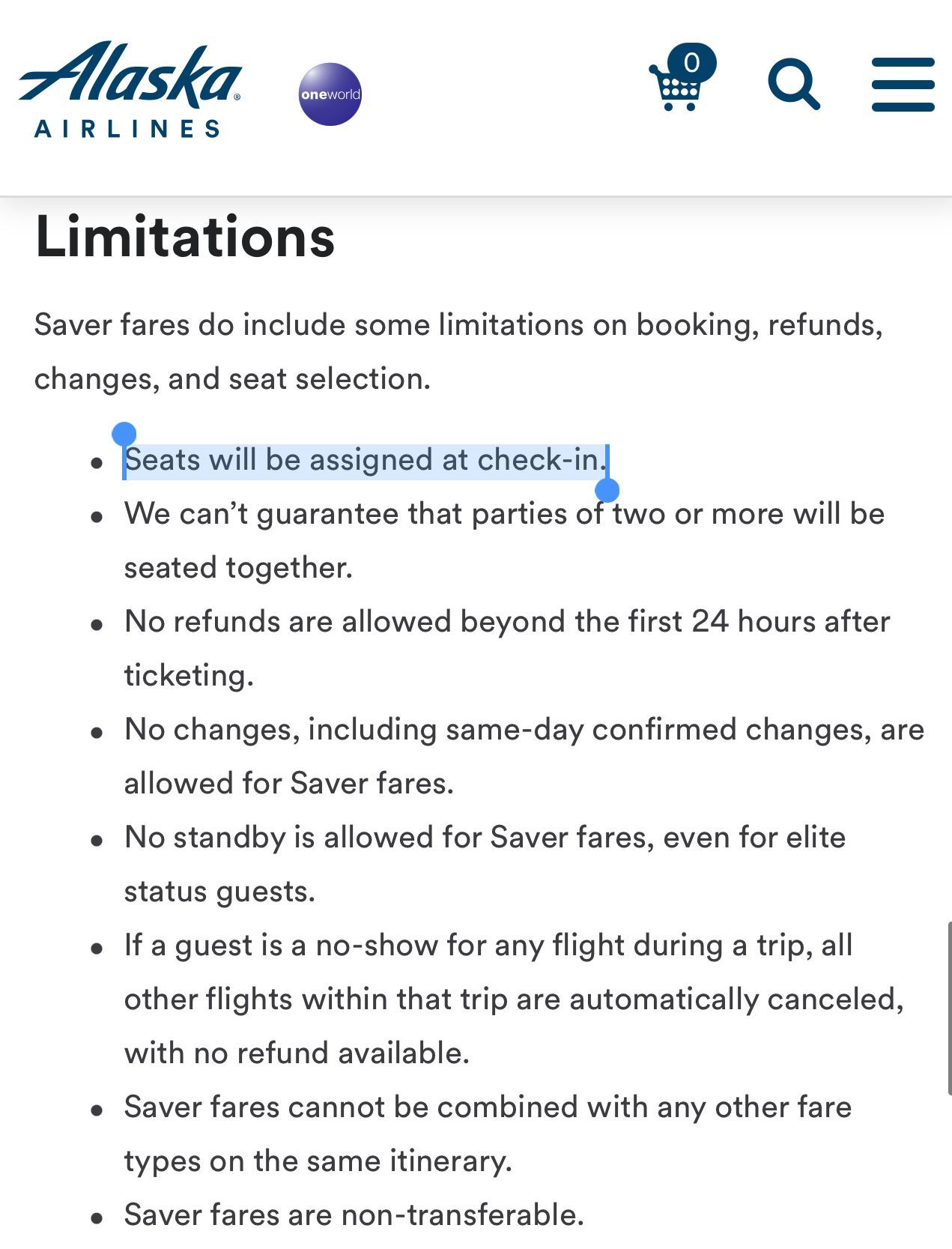
Task: Click 'Saver fares are non-transferable.' text
Action: tap(354, 1215)
